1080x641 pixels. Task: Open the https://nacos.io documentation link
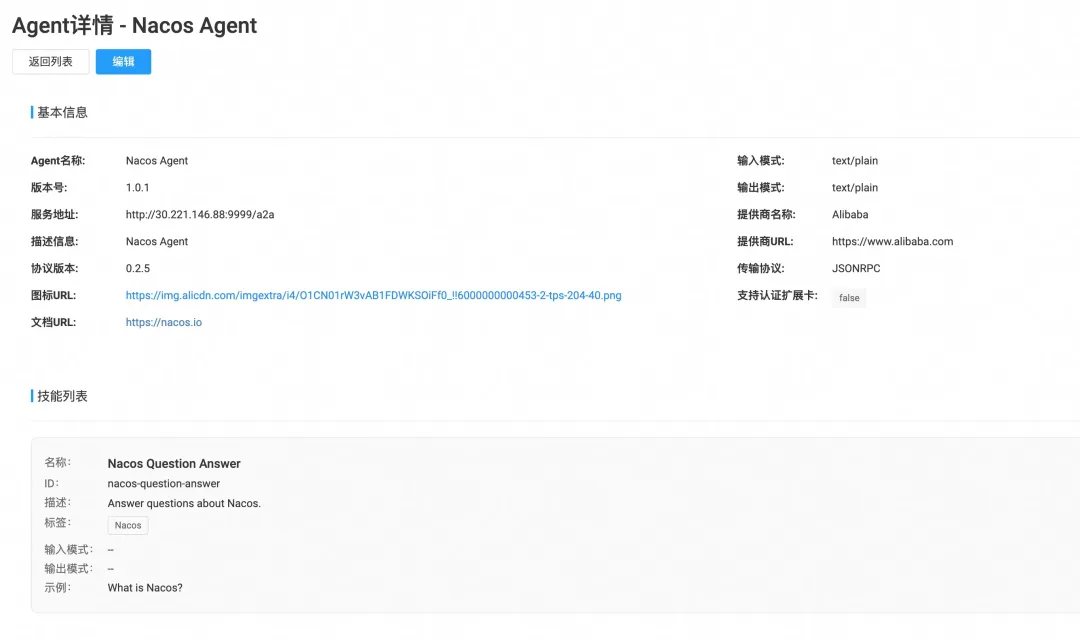coord(164,322)
